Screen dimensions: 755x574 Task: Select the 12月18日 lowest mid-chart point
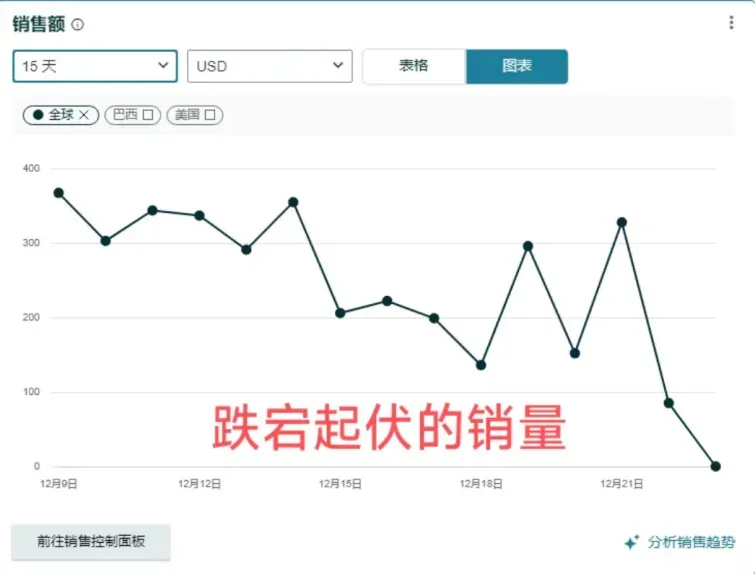481,365
